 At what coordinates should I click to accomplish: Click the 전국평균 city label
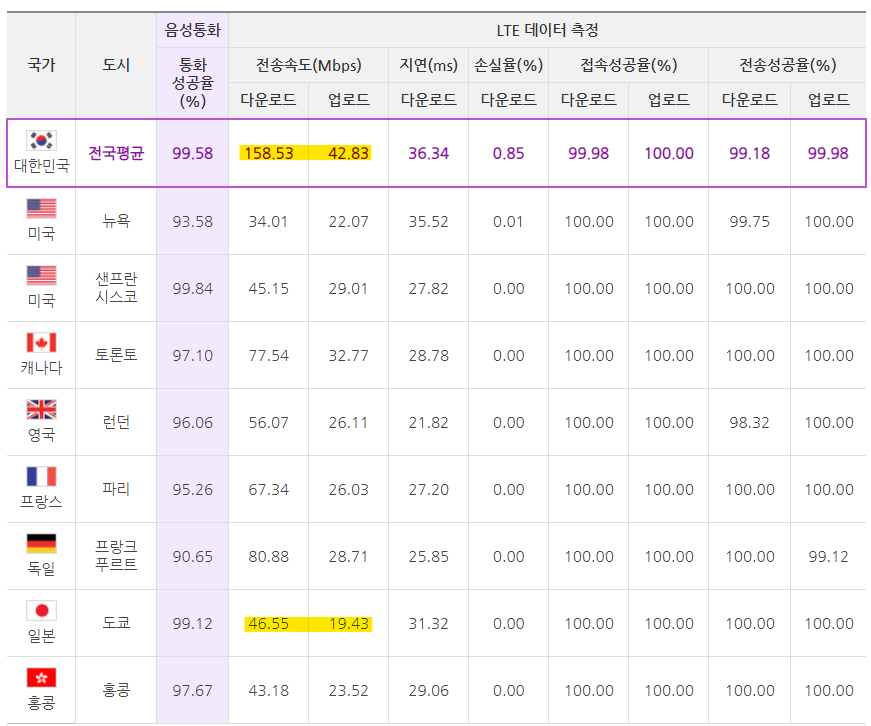point(116,153)
